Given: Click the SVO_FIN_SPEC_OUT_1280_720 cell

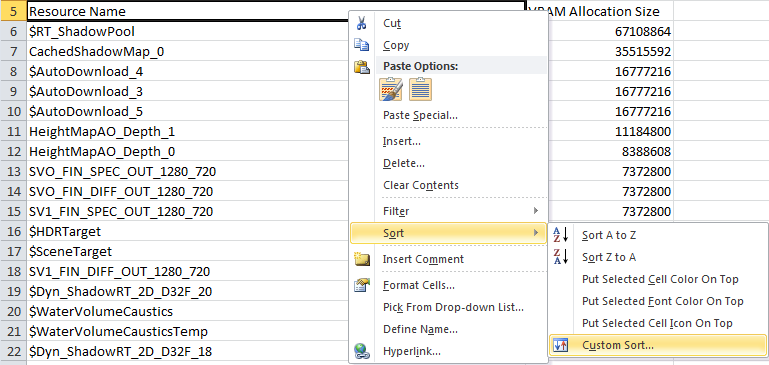Looking at the screenshot, I should tap(187, 172).
